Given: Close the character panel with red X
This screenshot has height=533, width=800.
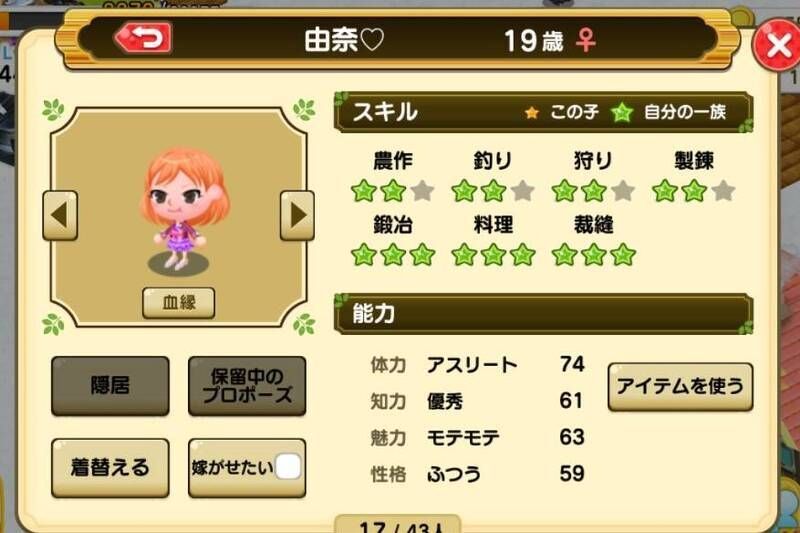Looking at the screenshot, I should (x=777, y=45).
